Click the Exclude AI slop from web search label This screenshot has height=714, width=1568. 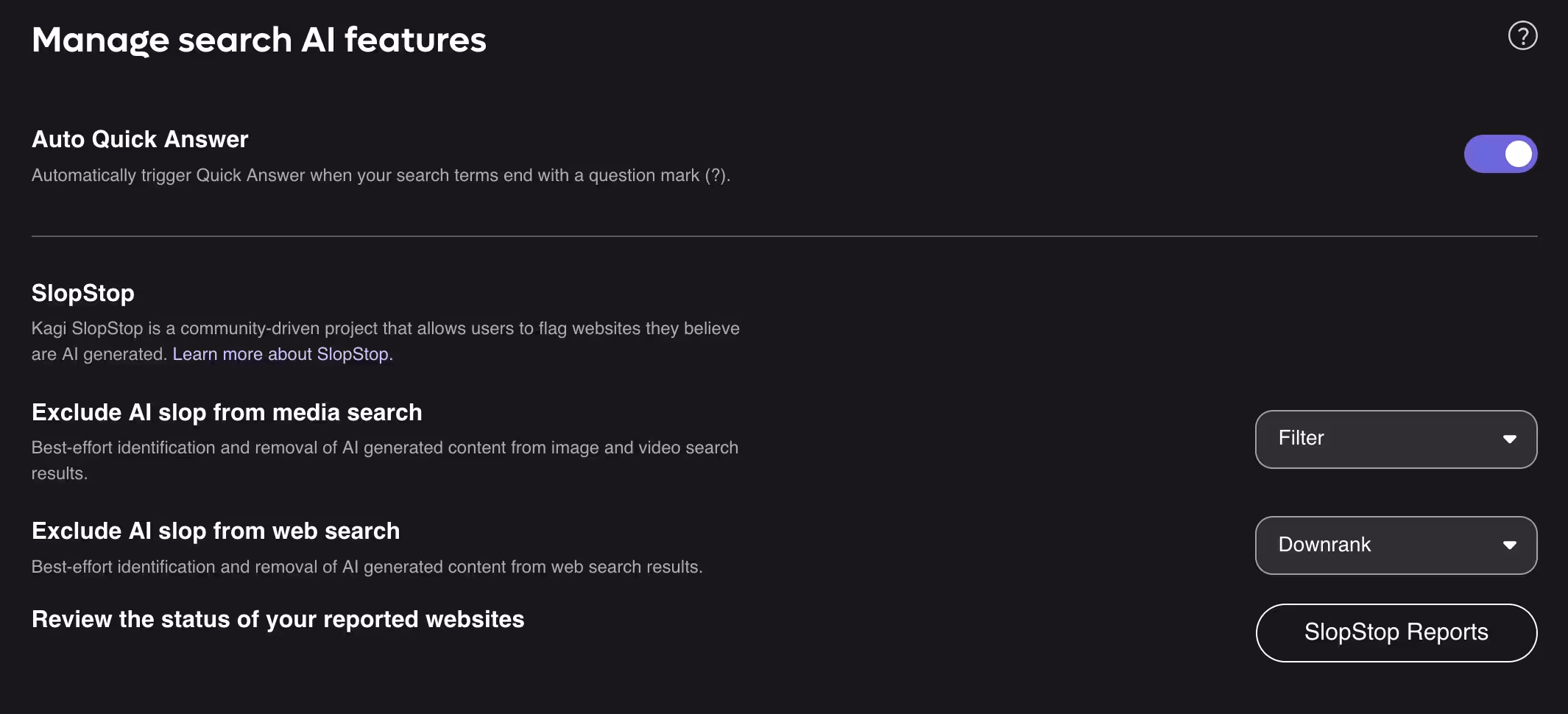(216, 531)
